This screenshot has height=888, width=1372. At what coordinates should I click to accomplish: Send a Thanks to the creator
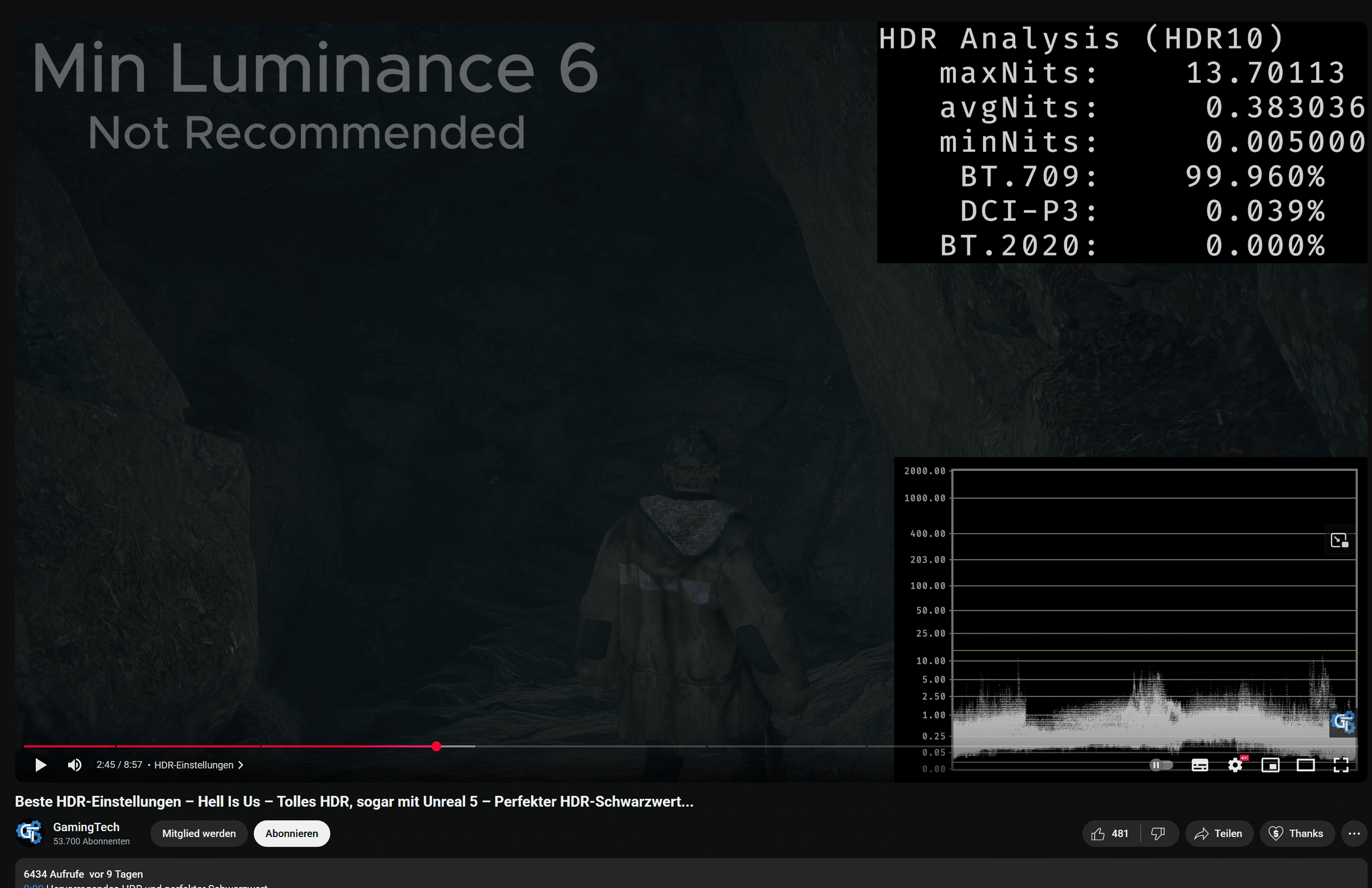[x=1297, y=833]
